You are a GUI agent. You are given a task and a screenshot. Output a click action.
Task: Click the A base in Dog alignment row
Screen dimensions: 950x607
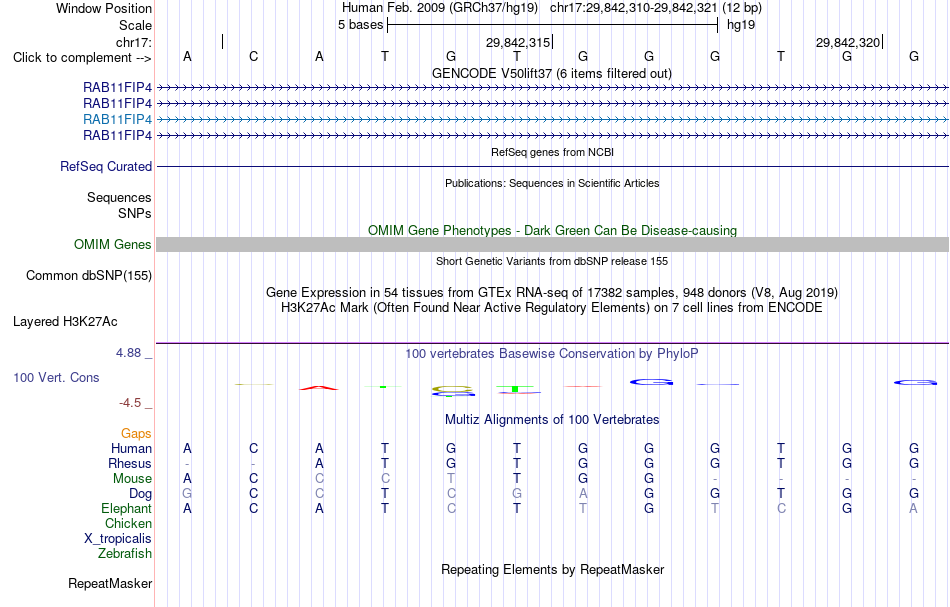[583, 494]
